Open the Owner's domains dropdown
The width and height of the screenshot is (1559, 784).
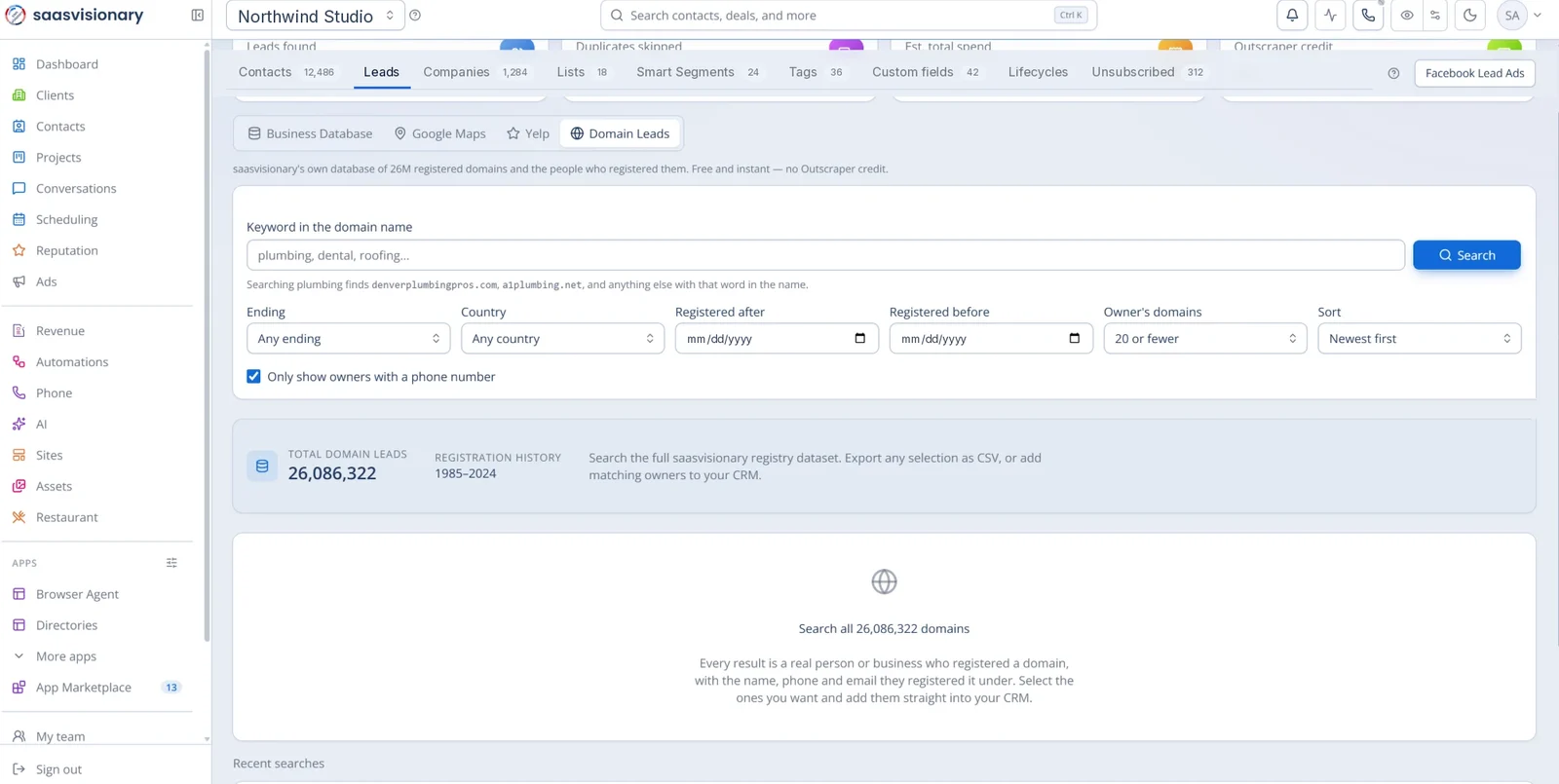coord(1205,339)
